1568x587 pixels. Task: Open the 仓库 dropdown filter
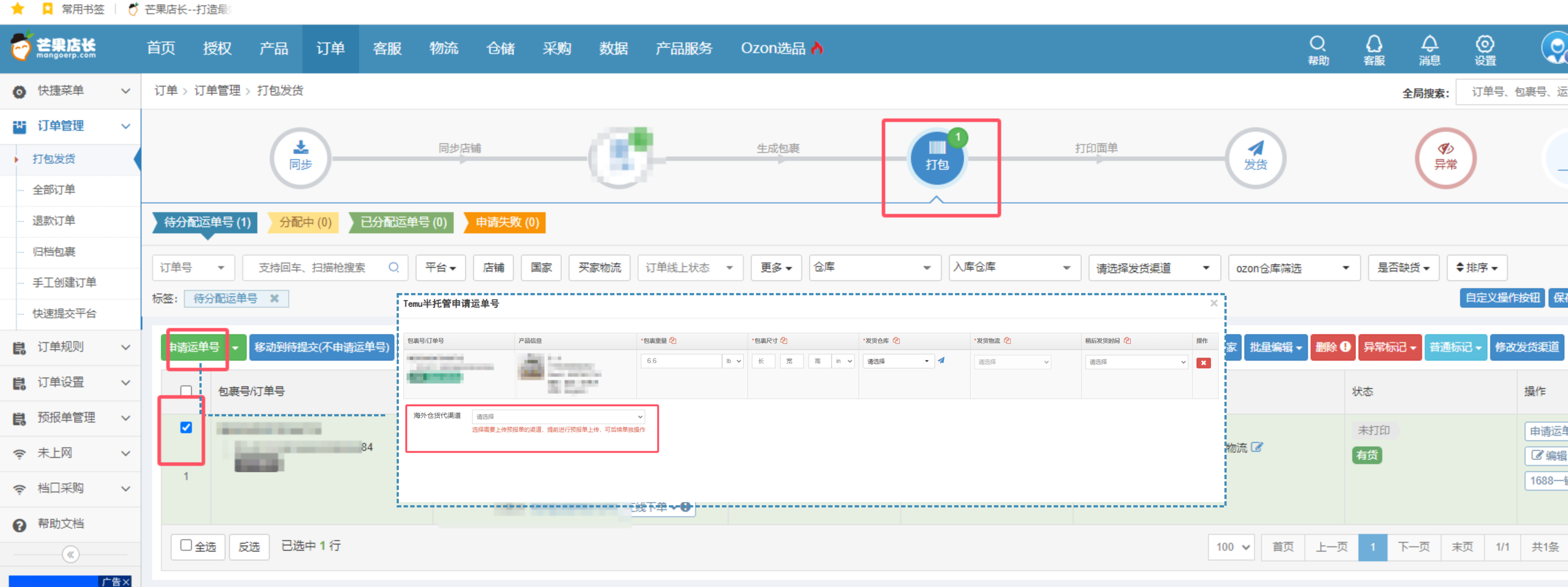tap(875, 268)
